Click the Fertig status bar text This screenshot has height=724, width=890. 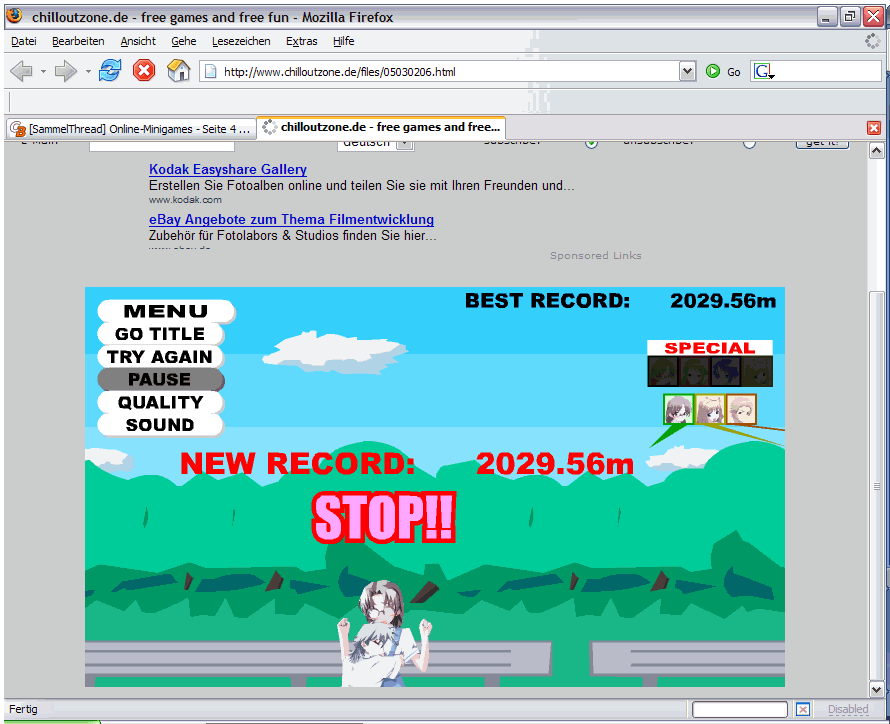[x=23, y=709]
